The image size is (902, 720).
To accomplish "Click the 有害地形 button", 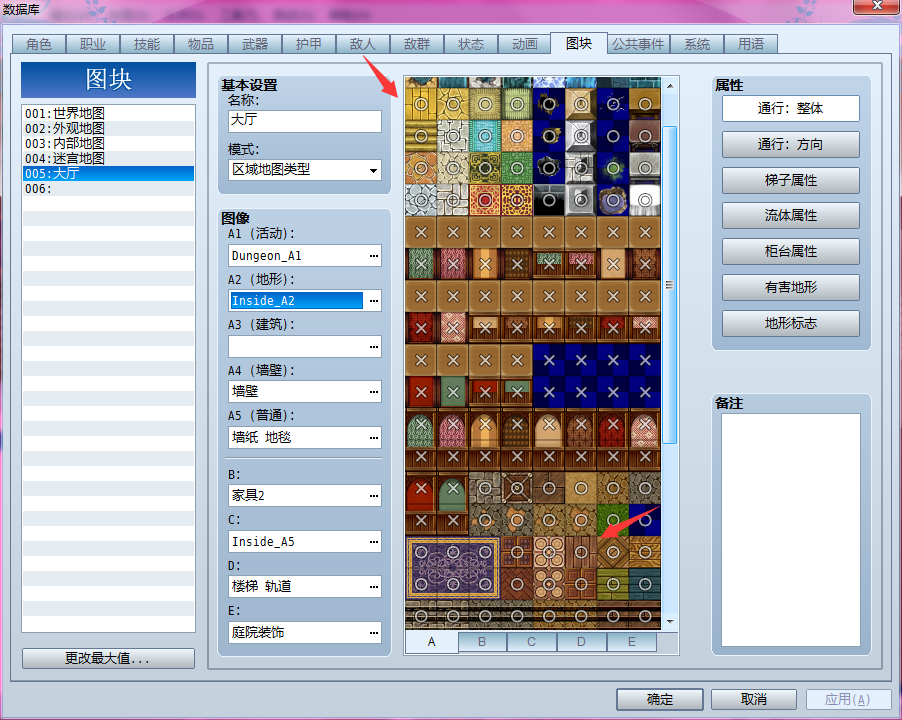I will 790,288.
